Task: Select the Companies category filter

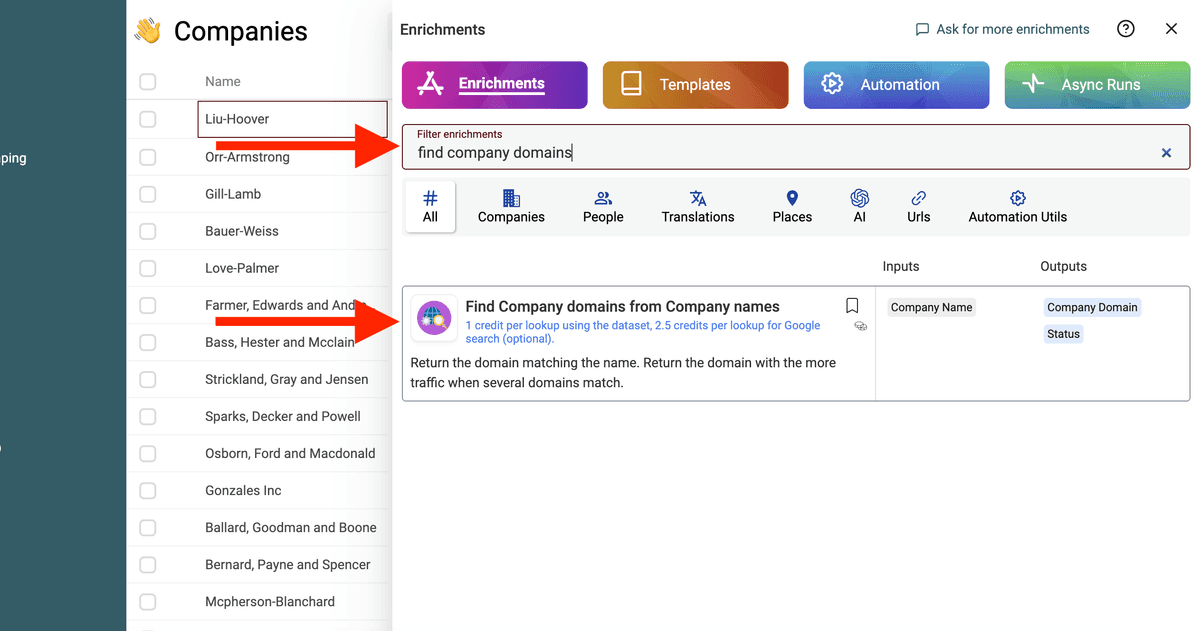Action: pos(511,207)
